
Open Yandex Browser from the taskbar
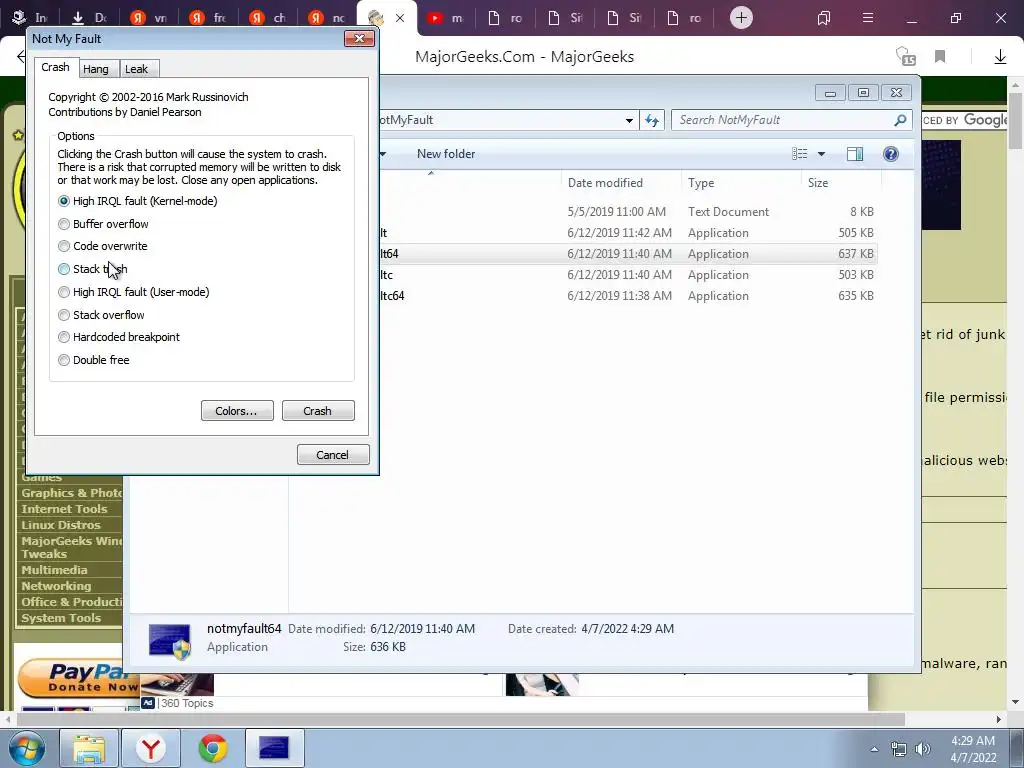click(x=151, y=748)
